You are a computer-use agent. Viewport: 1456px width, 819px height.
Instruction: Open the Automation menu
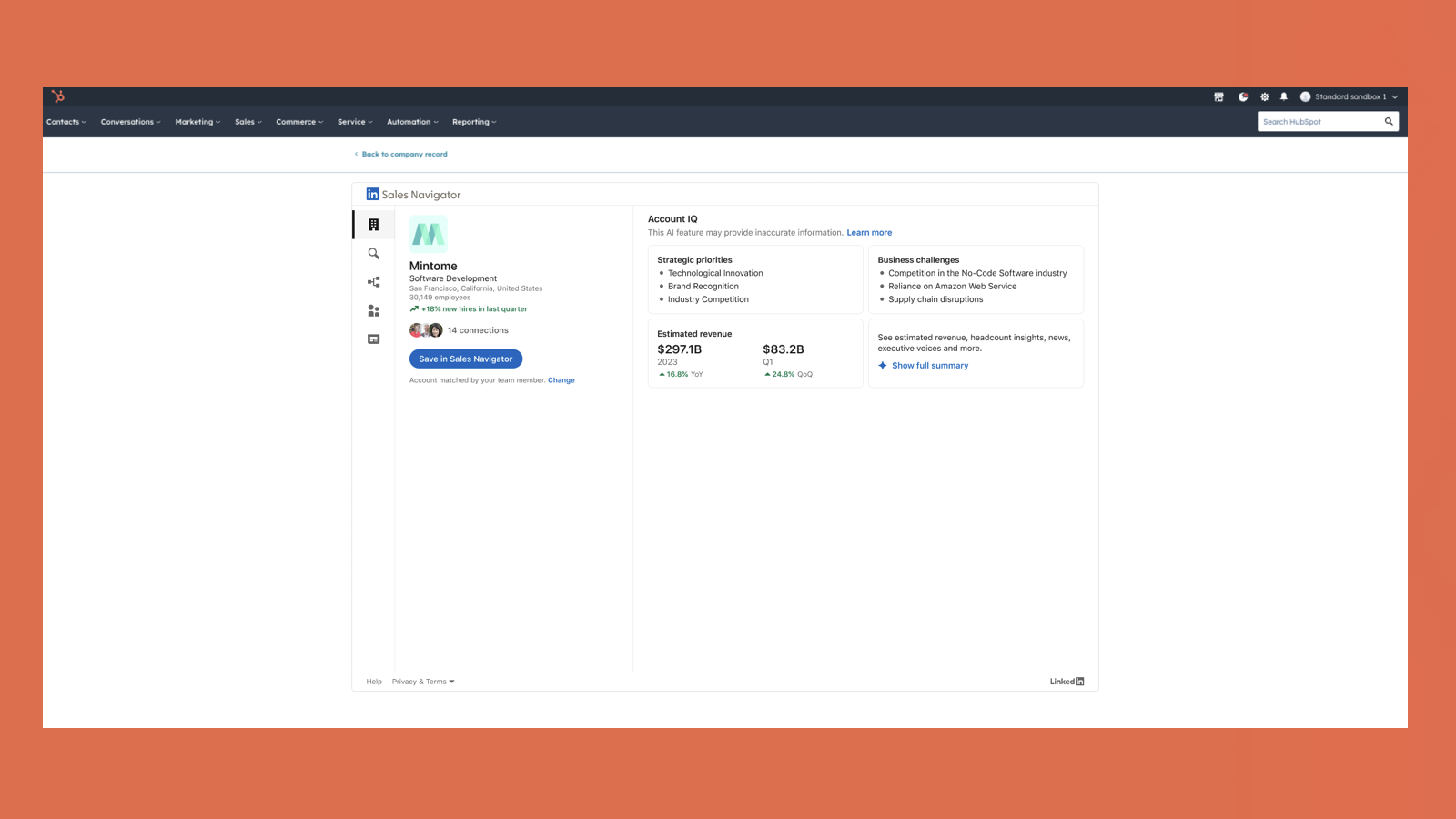tap(411, 122)
